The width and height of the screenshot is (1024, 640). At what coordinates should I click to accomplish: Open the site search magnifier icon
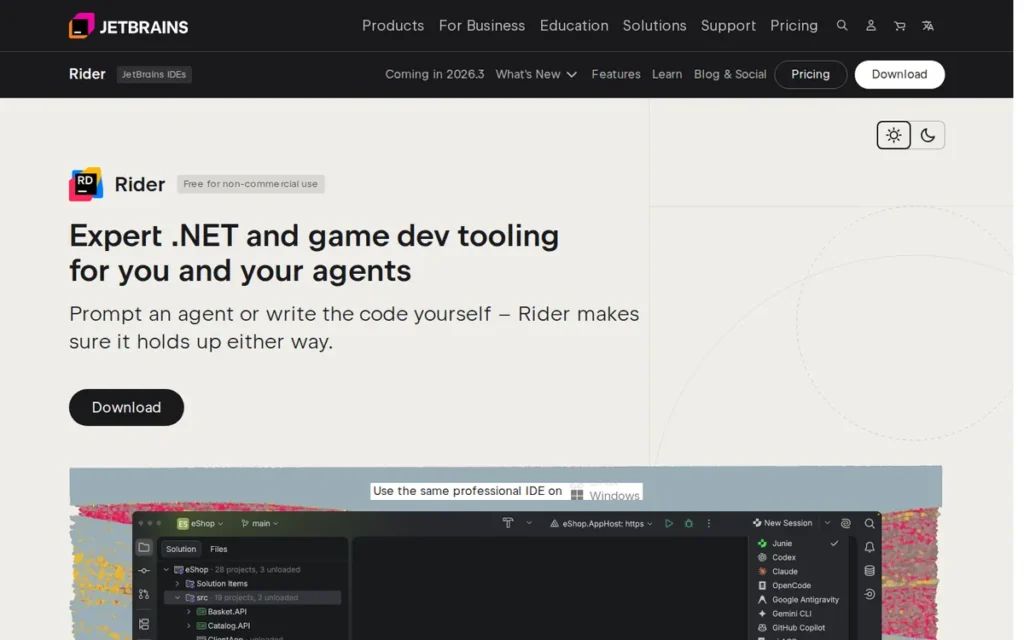click(x=842, y=25)
